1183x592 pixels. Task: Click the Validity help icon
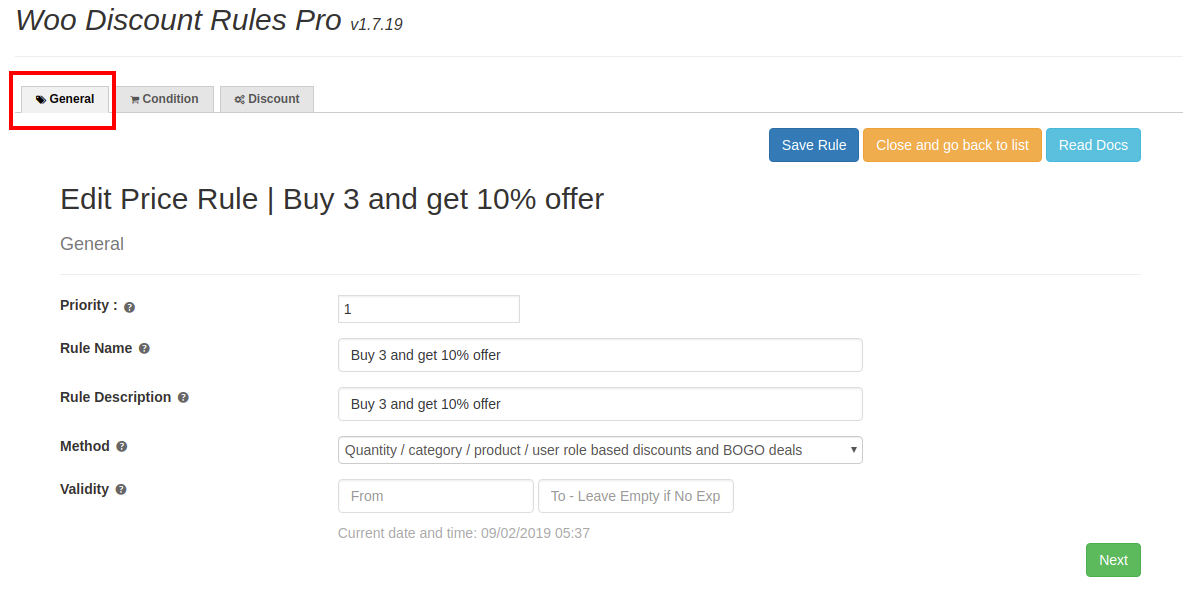[121, 490]
